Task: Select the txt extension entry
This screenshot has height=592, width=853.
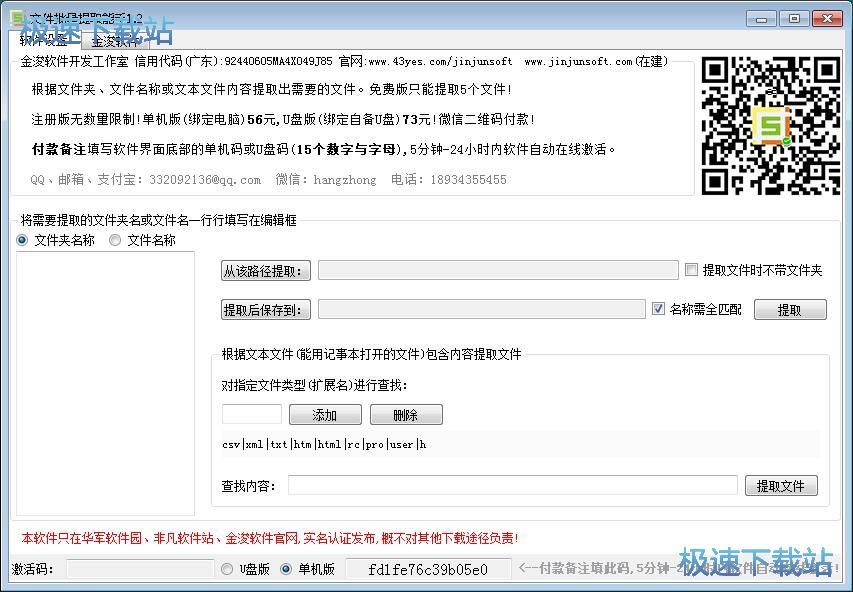Action: 279,445
